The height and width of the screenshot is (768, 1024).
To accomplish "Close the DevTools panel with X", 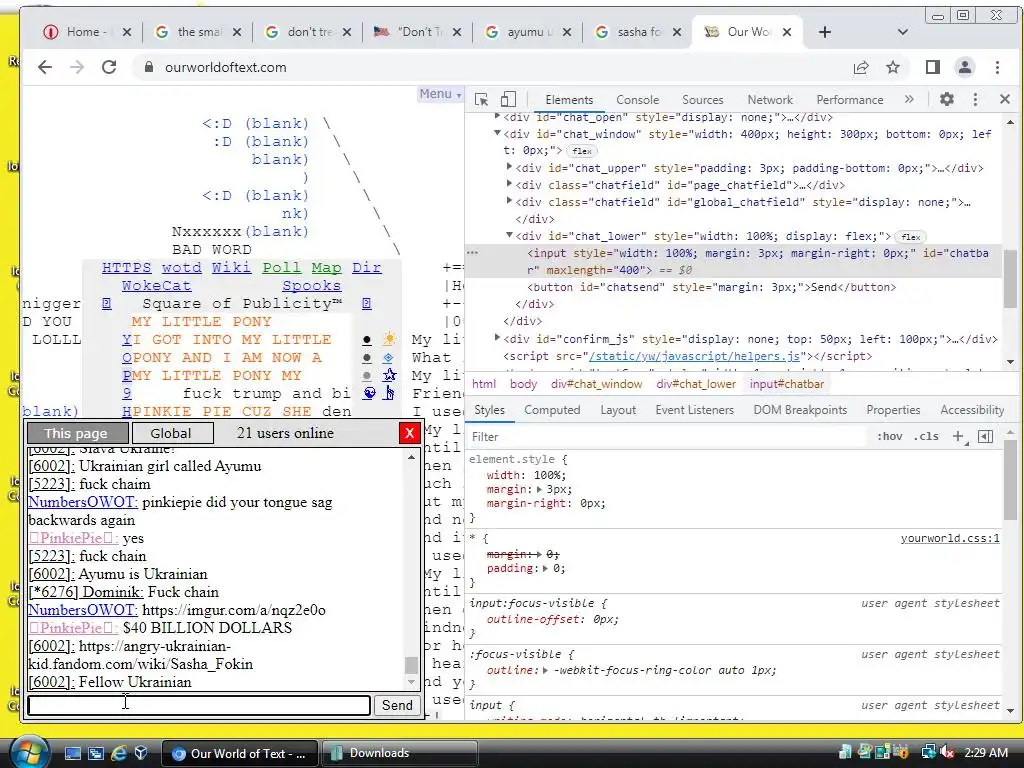I will tap(1005, 99).
